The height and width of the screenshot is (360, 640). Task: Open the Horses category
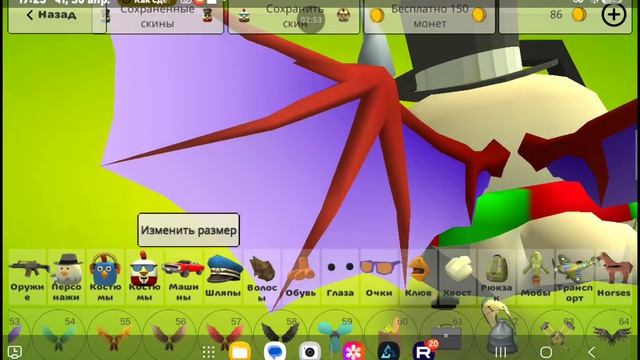coord(614,277)
